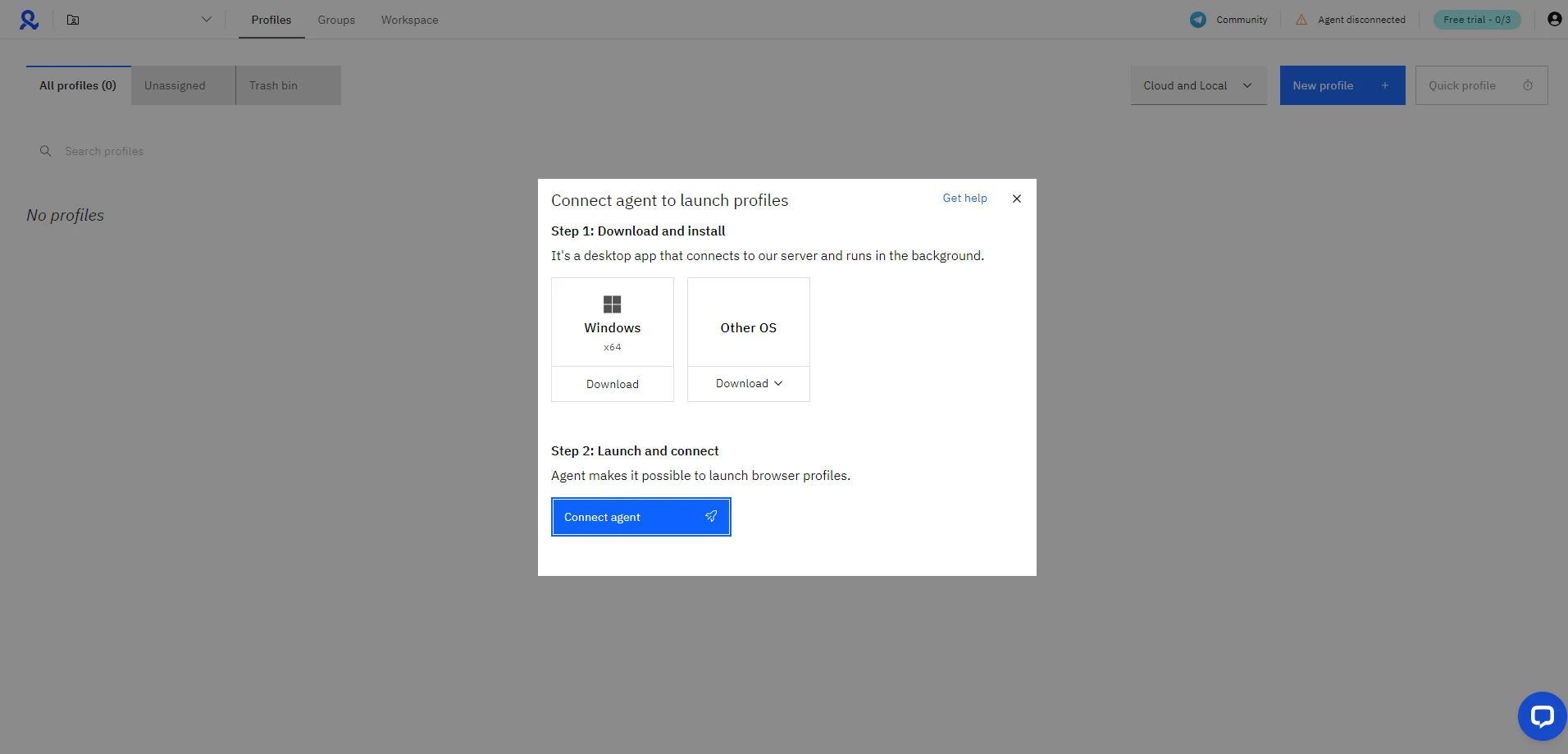Click the search magnifier icon
The width and height of the screenshot is (1568, 754).
pyautogui.click(x=46, y=151)
